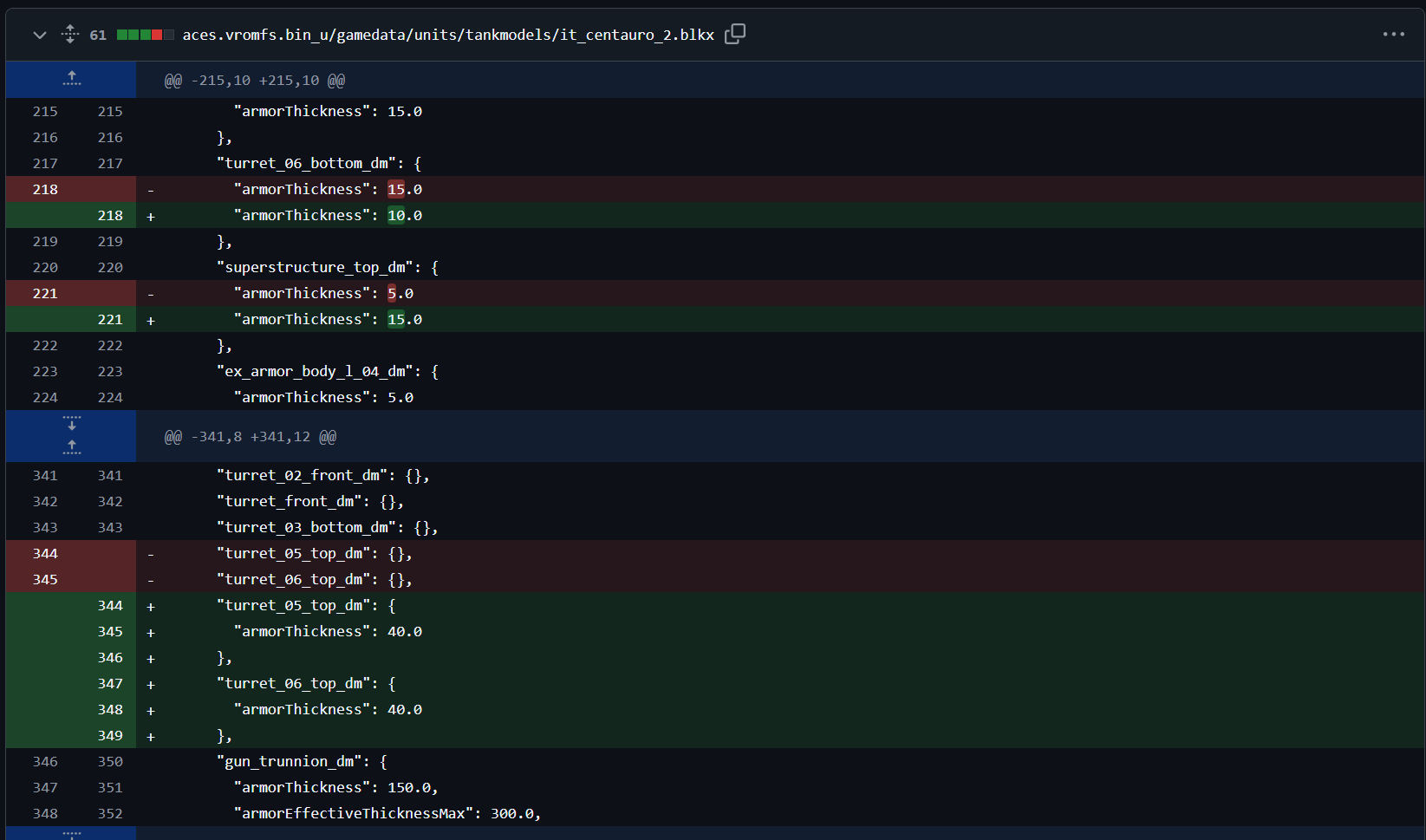Click the added armorThickness 10.0 line

[x=328, y=215]
